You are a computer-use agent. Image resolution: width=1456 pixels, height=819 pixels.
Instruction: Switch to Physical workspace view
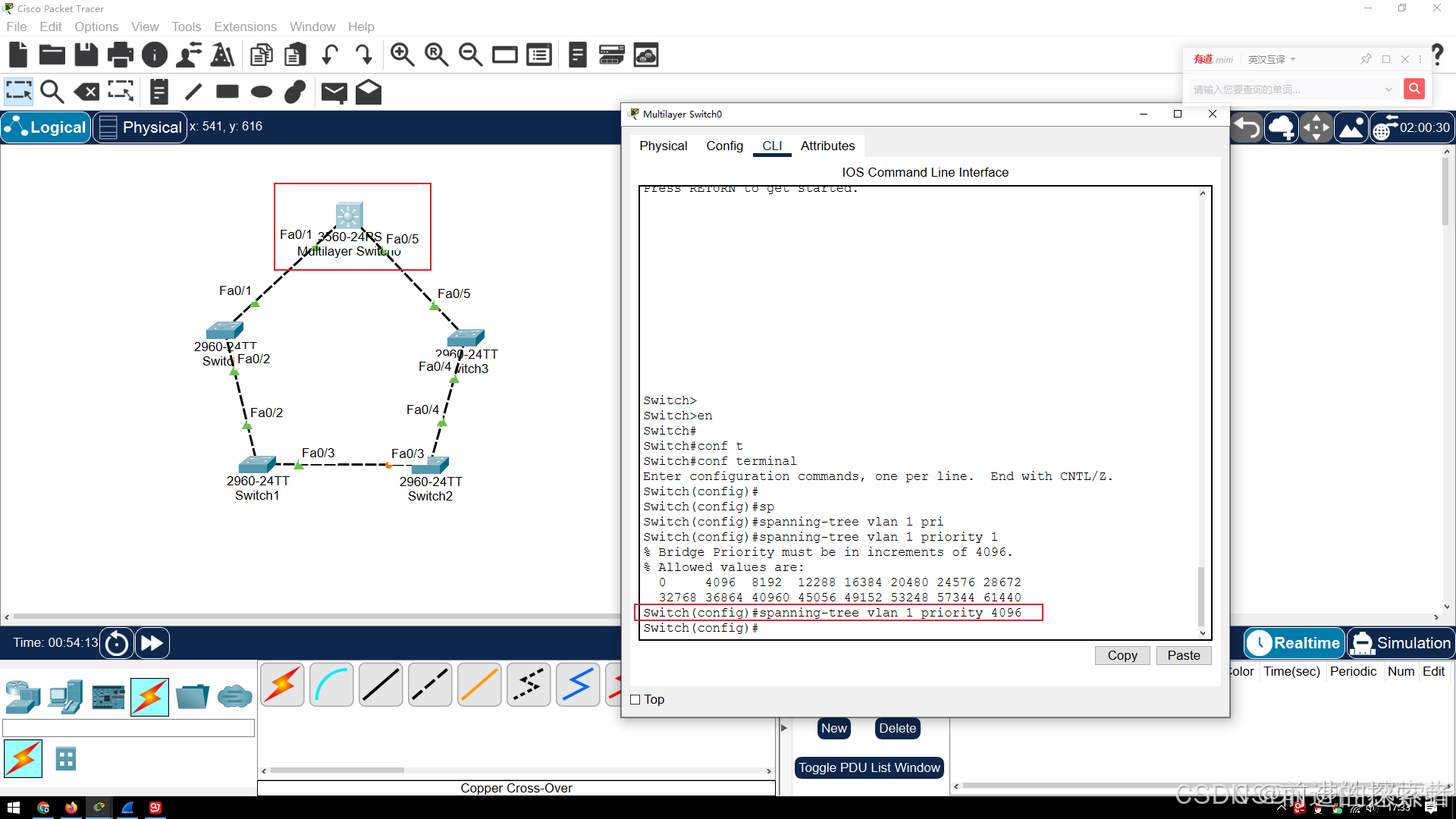(140, 127)
